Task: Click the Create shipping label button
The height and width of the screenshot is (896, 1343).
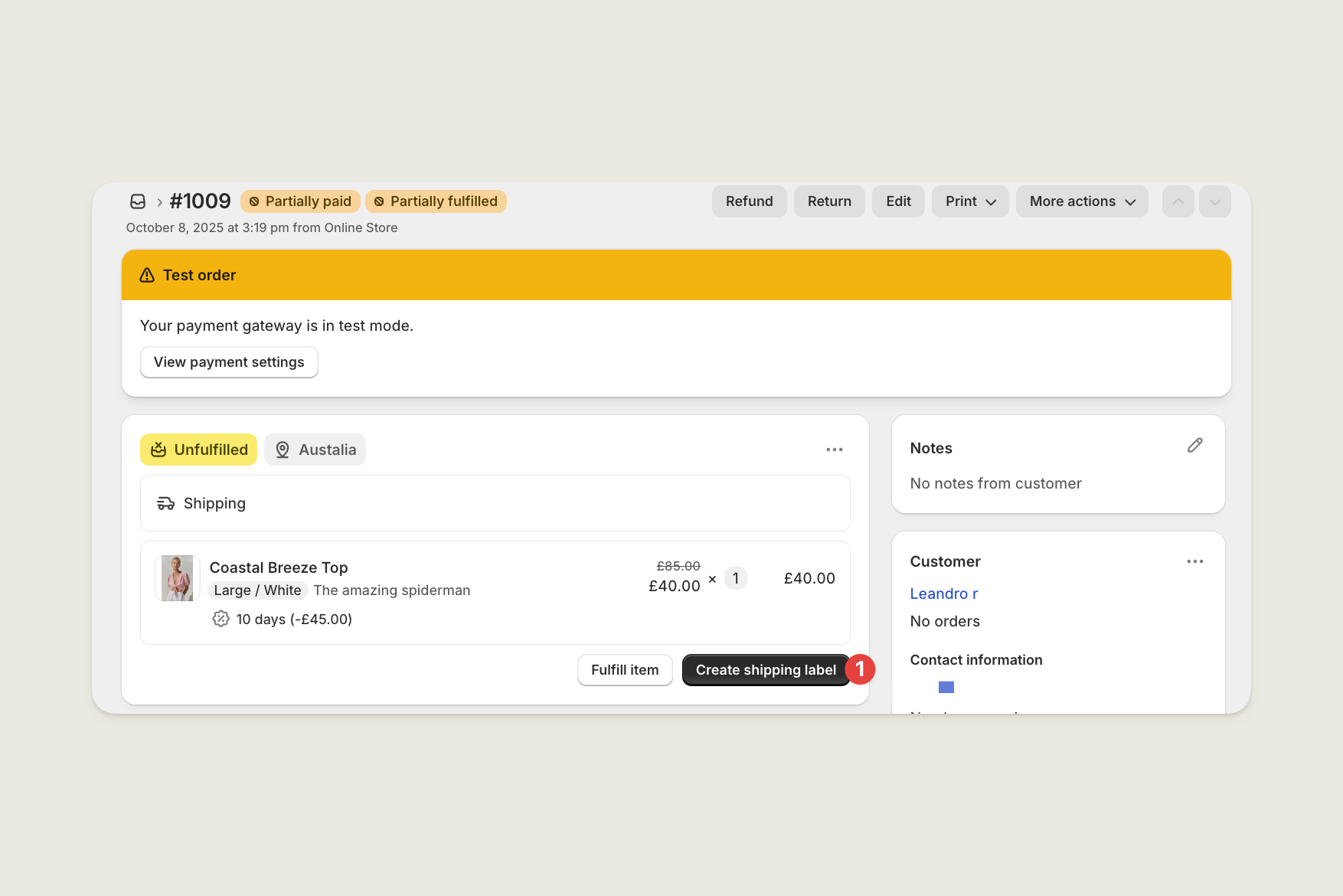Action: tap(765, 669)
